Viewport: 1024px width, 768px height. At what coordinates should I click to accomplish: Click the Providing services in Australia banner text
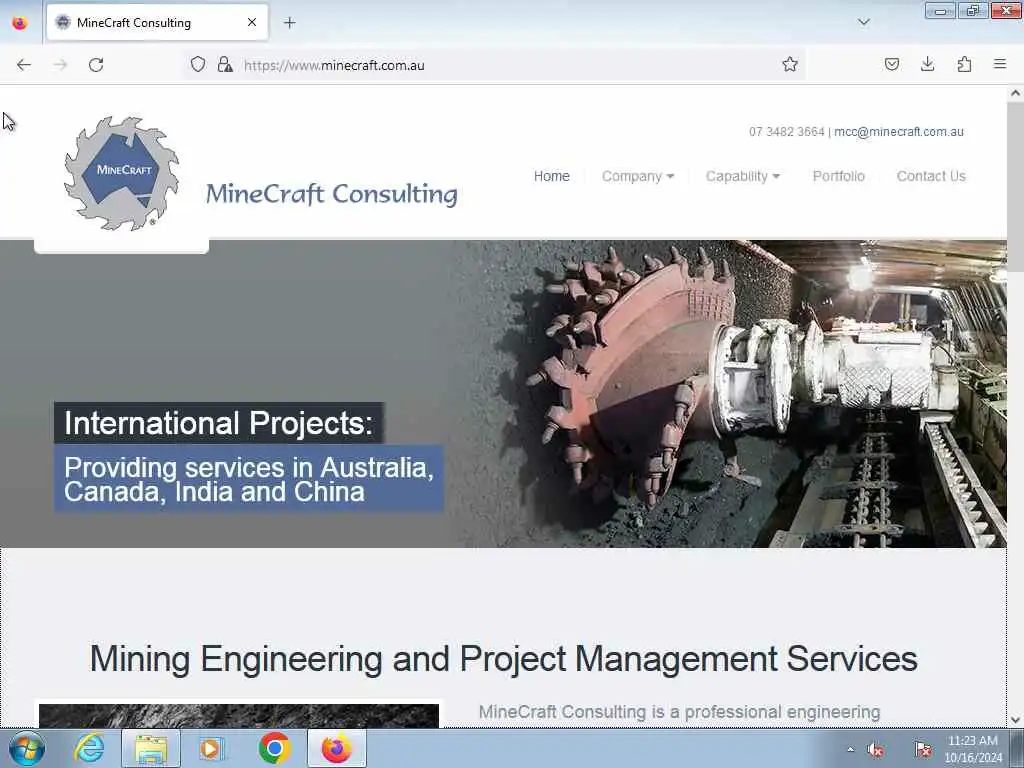coord(249,479)
